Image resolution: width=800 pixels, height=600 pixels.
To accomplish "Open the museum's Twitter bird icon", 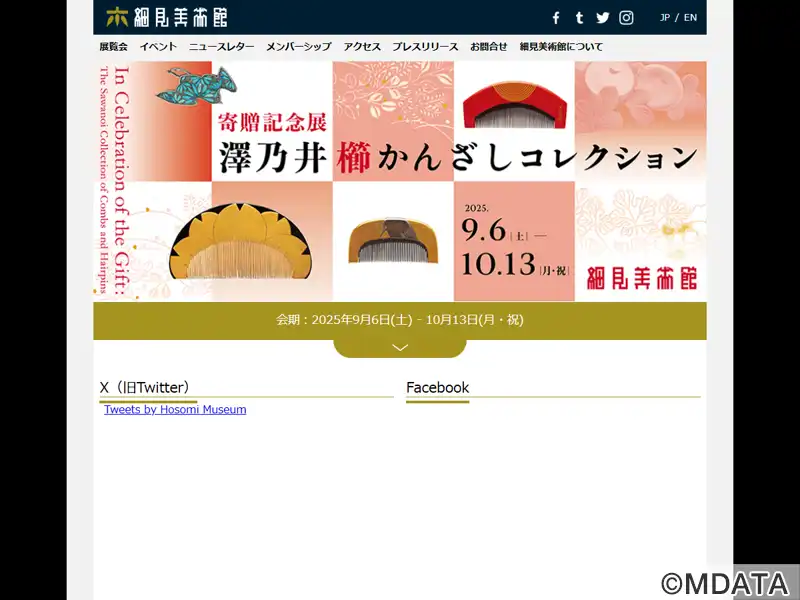I will pos(603,18).
